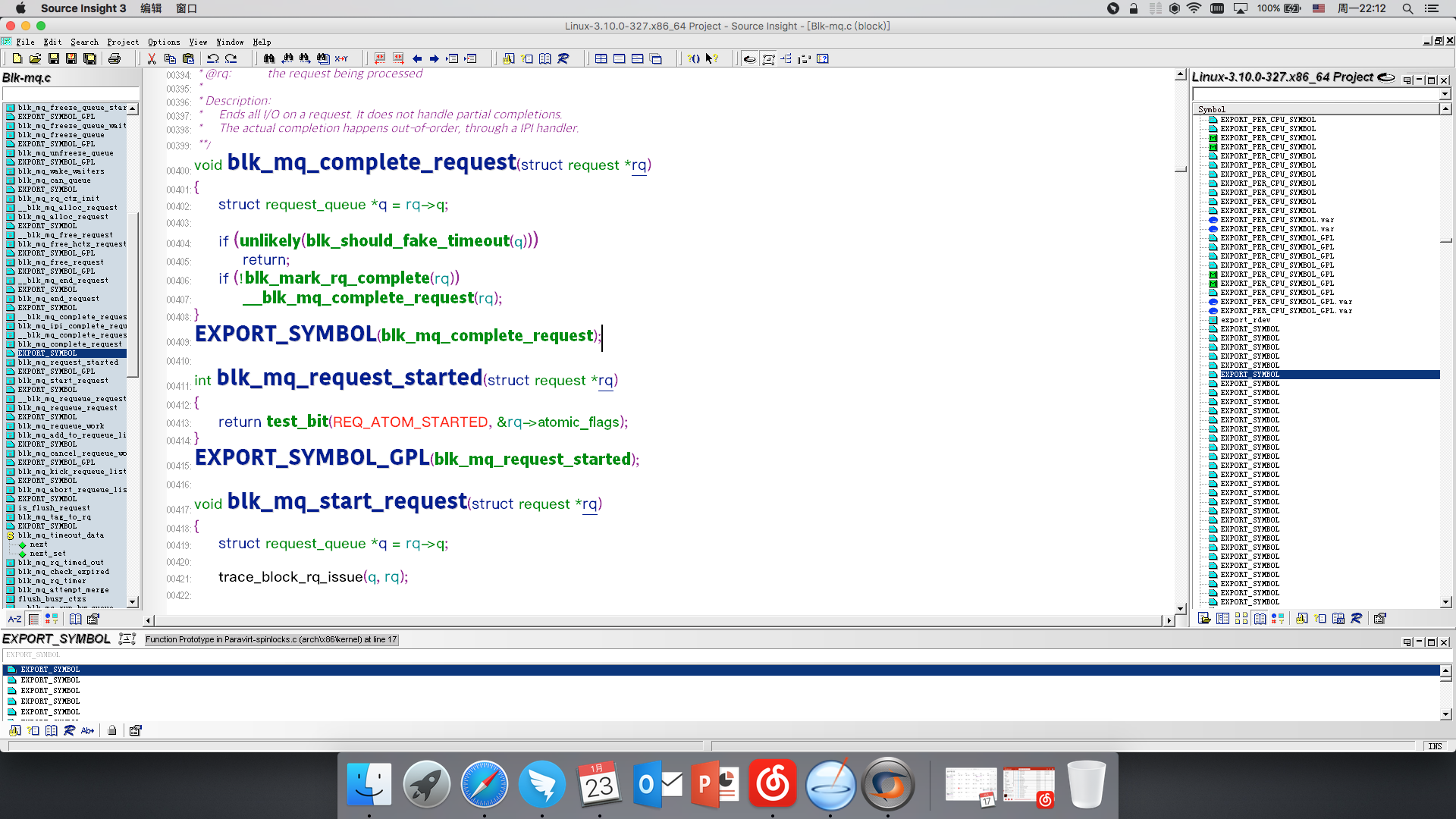This screenshot has height=819, width=1456.
Task: Click the Cut scissors icon
Action: click(x=152, y=58)
